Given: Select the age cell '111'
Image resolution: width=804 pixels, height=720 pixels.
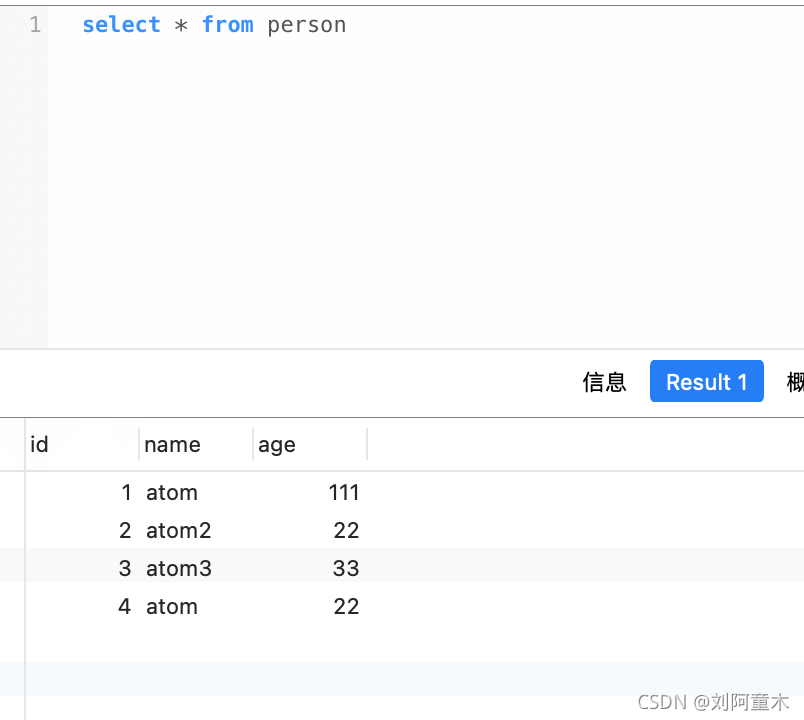Looking at the screenshot, I should [x=310, y=492].
